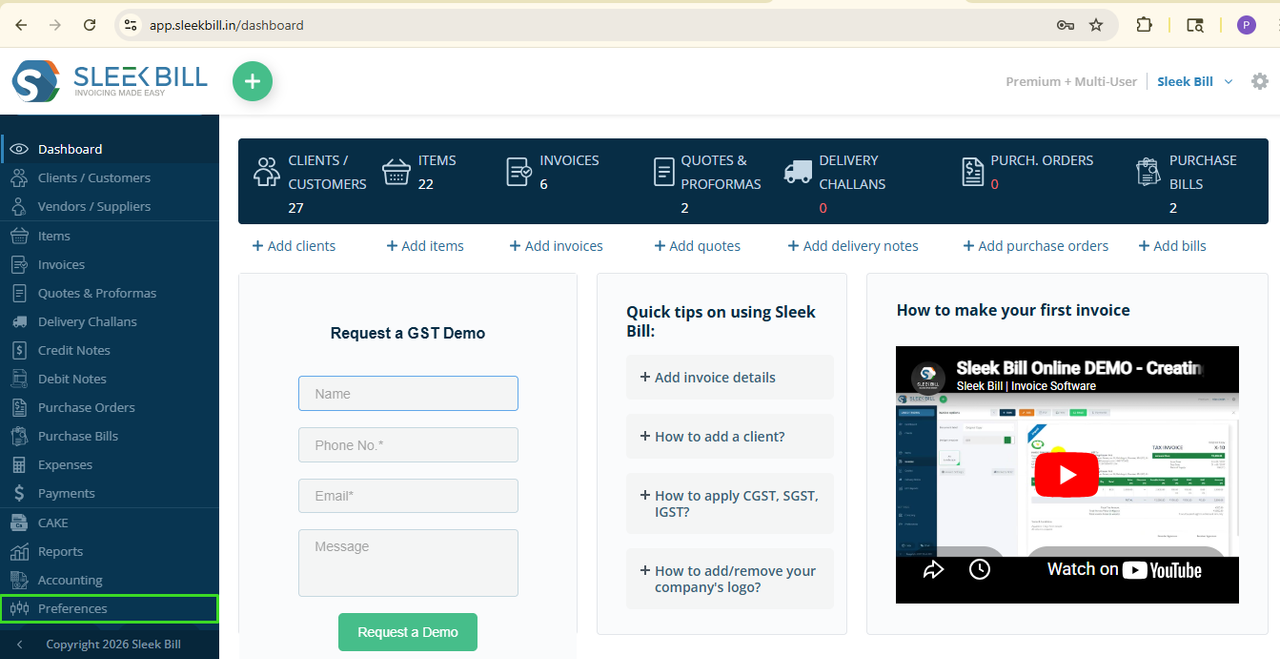Click the Add bills link
Viewport: 1280px width, 659px height.
[1173, 246]
